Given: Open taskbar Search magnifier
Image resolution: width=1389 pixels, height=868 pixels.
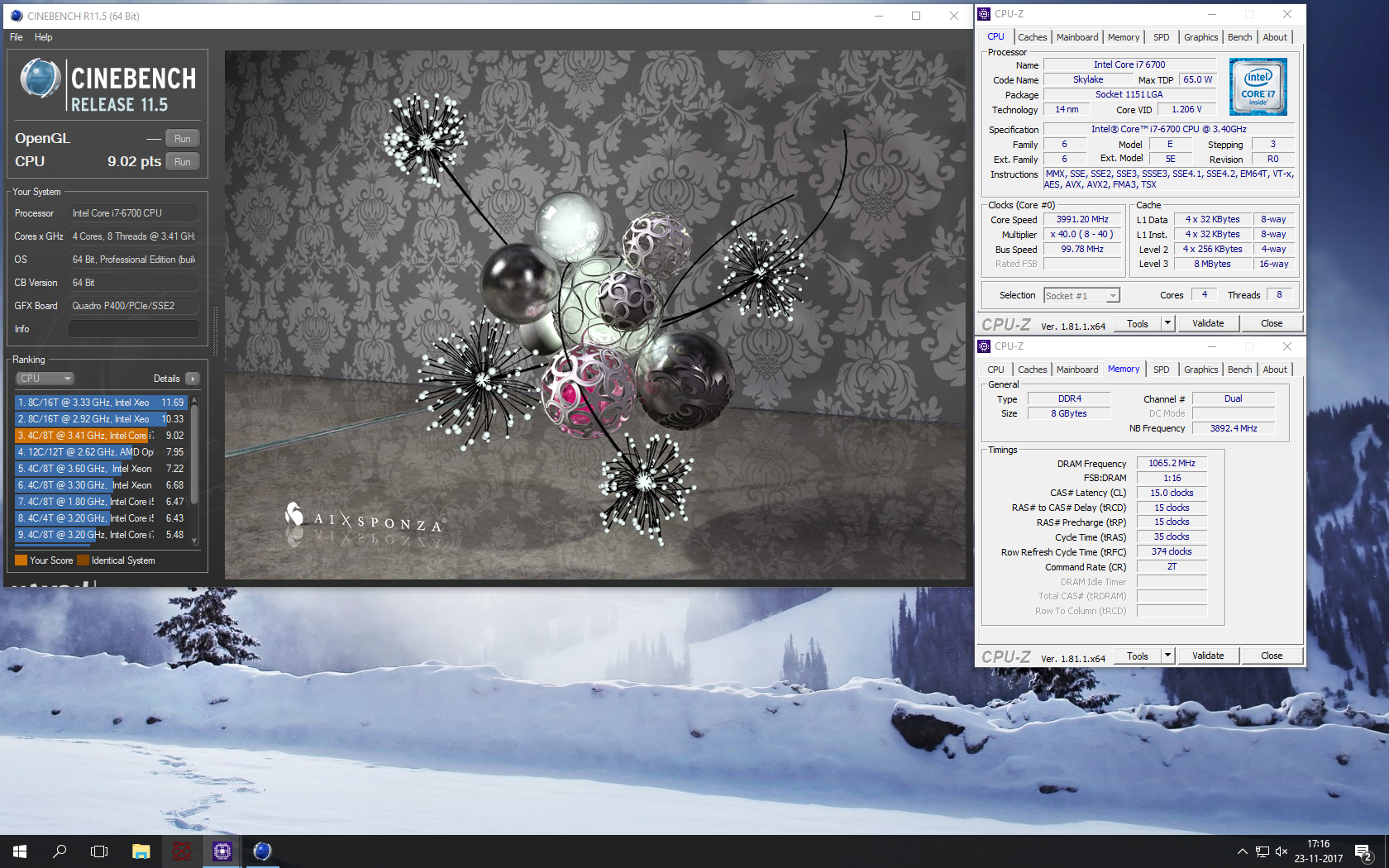Looking at the screenshot, I should [x=60, y=851].
